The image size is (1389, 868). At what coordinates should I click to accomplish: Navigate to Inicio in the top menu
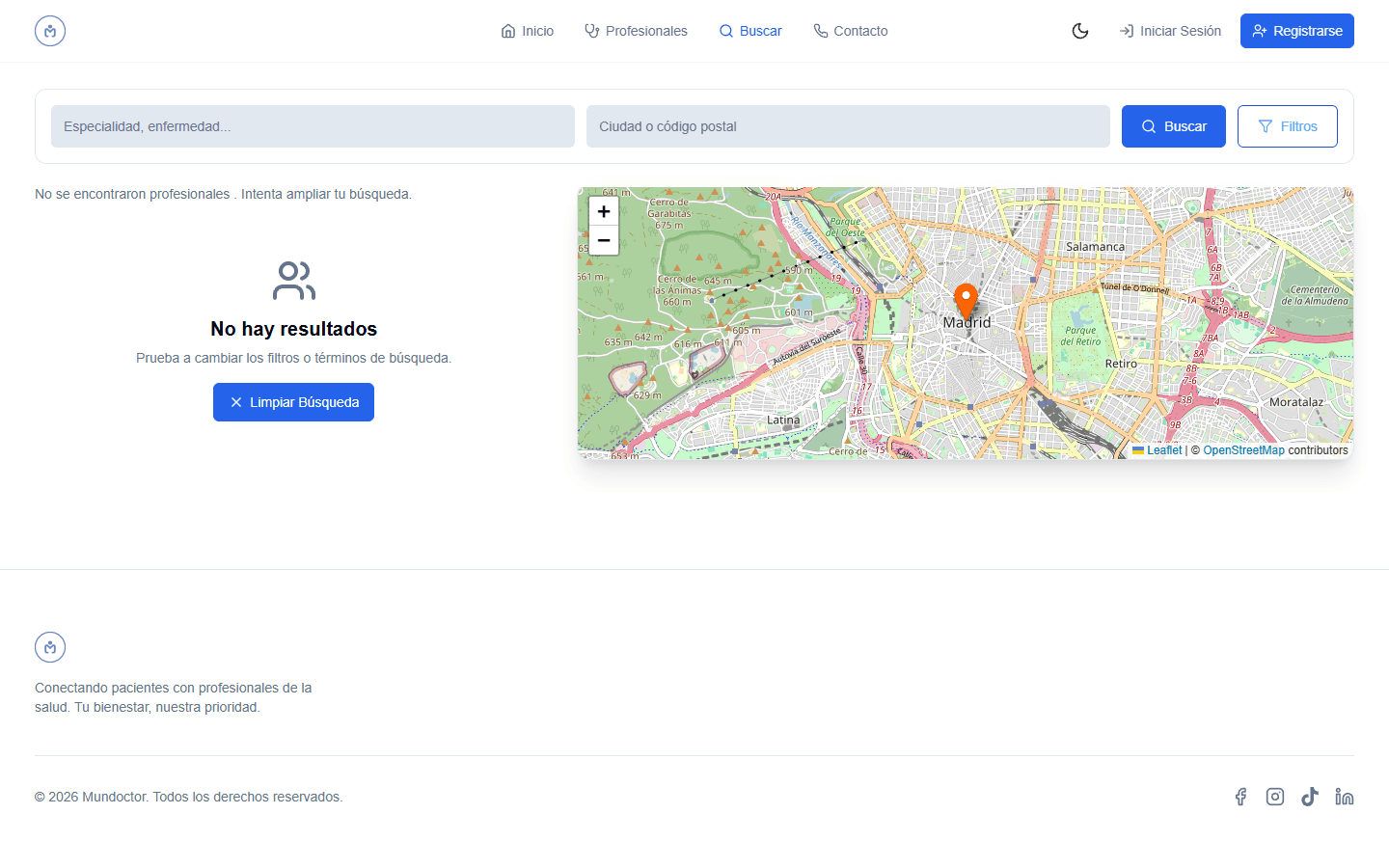527,30
